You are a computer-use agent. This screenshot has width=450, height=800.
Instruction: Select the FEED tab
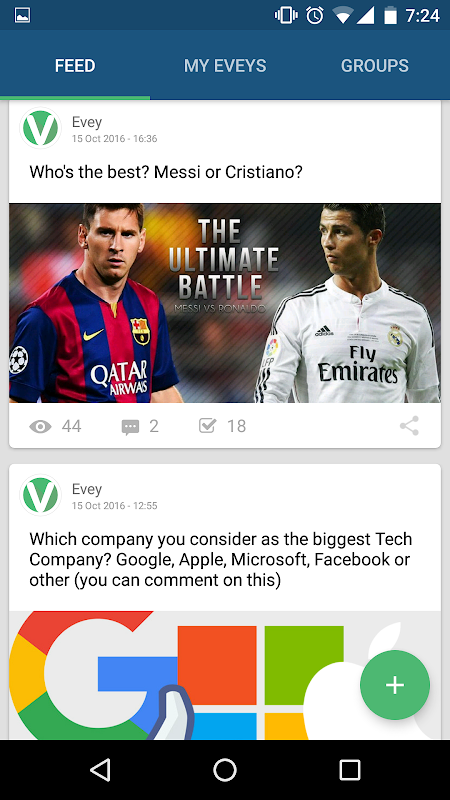(75, 65)
